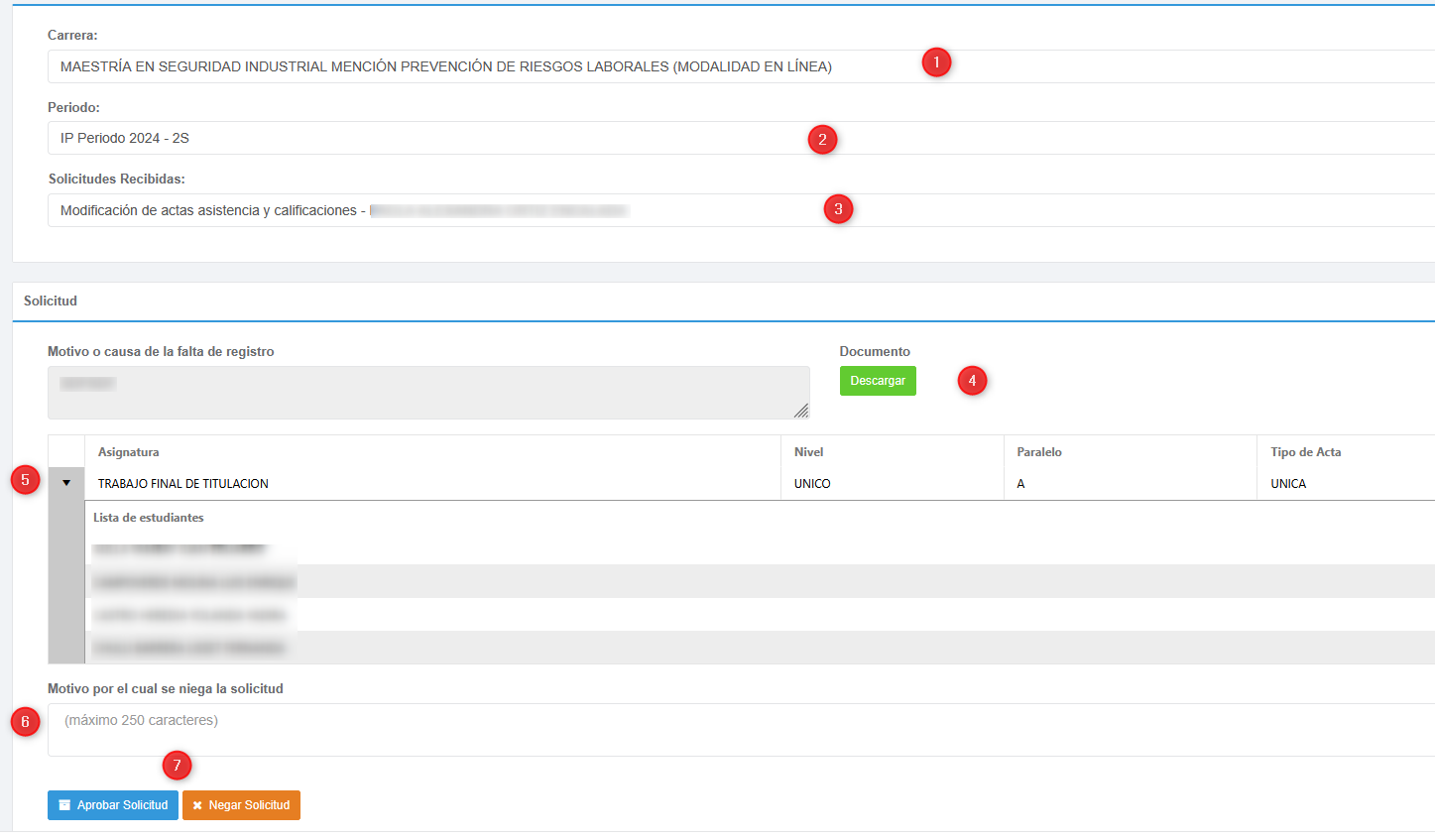Viewport: 1435px width, 840px height.
Task: Select the Asignatura column header
Action: [129, 452]
